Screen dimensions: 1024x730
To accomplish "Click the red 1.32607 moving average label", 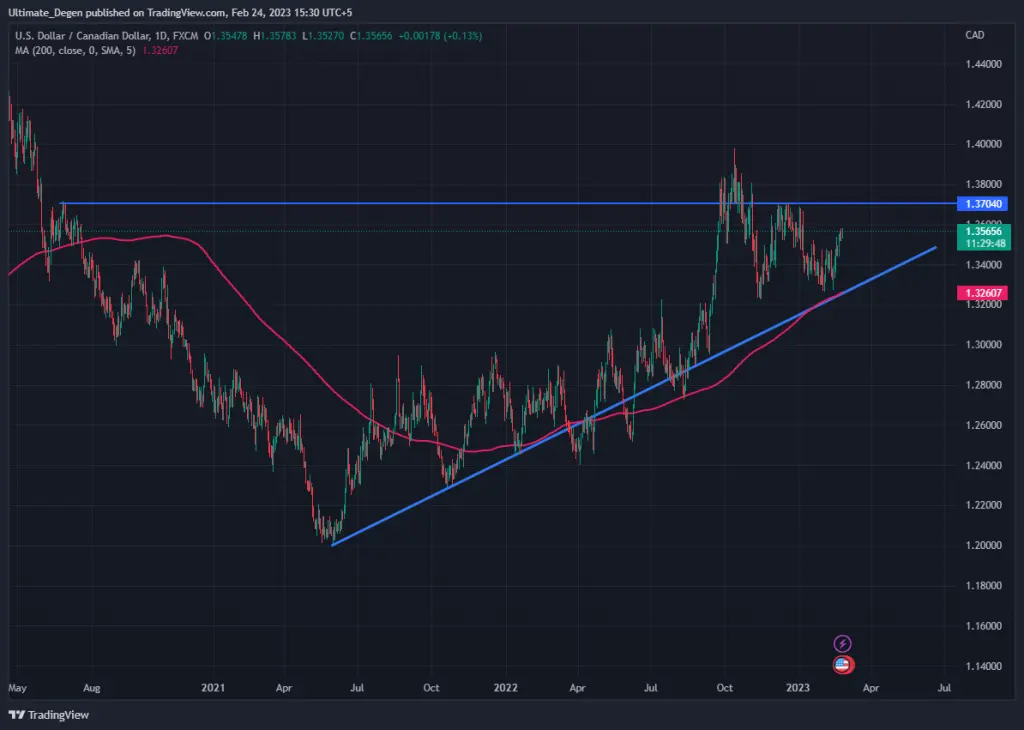I will point(982,293).
